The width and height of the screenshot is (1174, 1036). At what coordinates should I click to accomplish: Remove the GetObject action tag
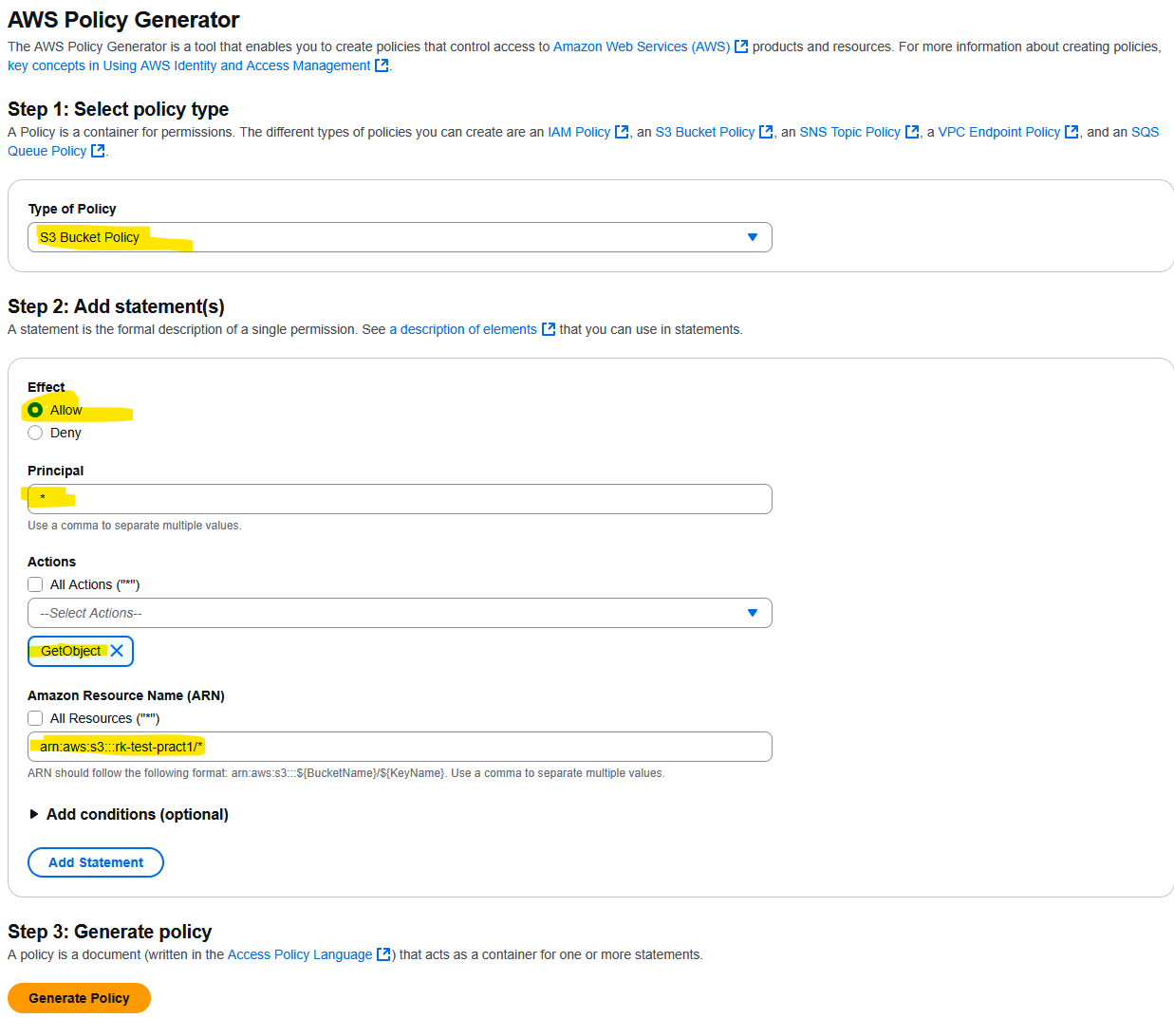[x=117, y=651]
